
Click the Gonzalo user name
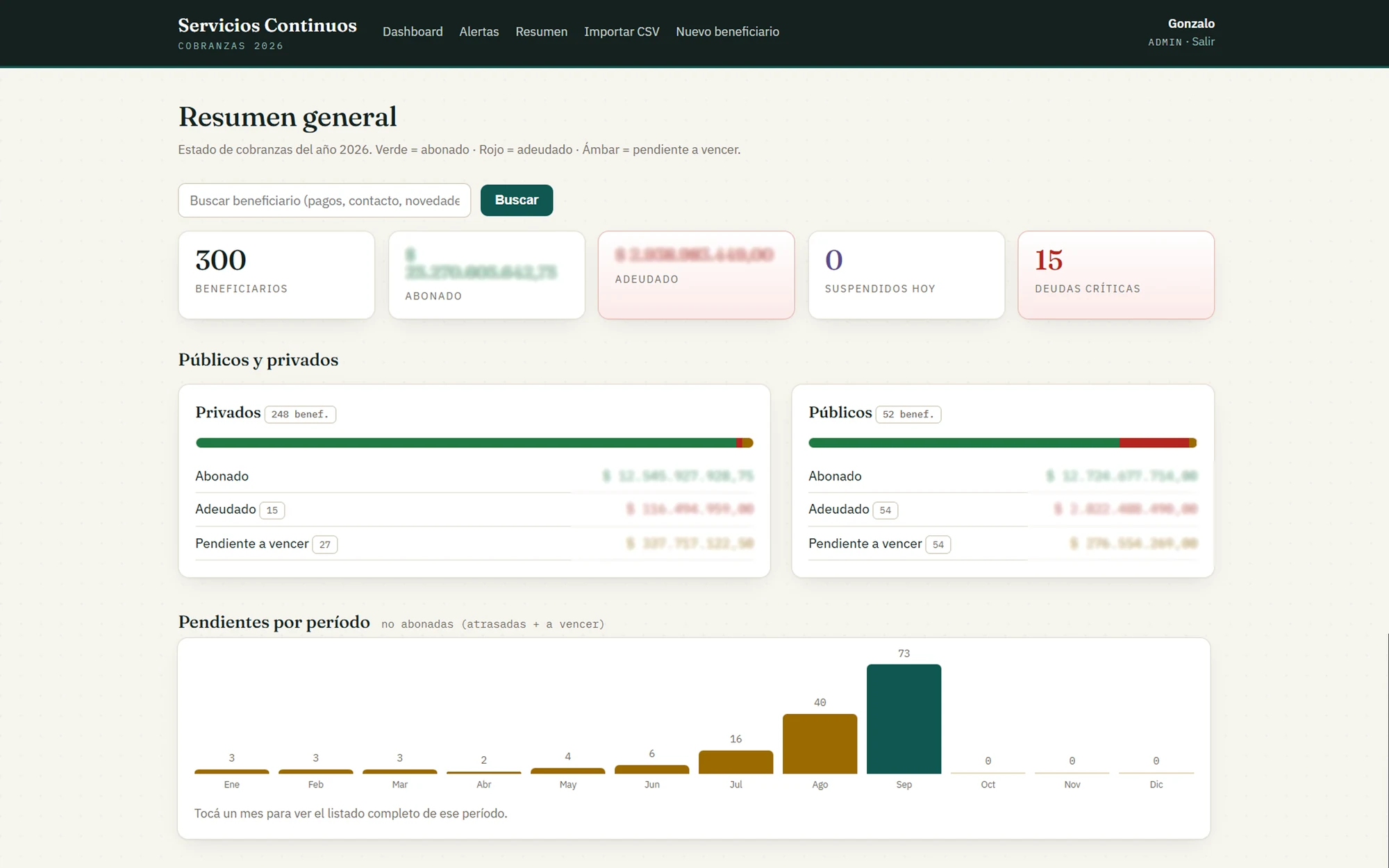point(1191,24)
